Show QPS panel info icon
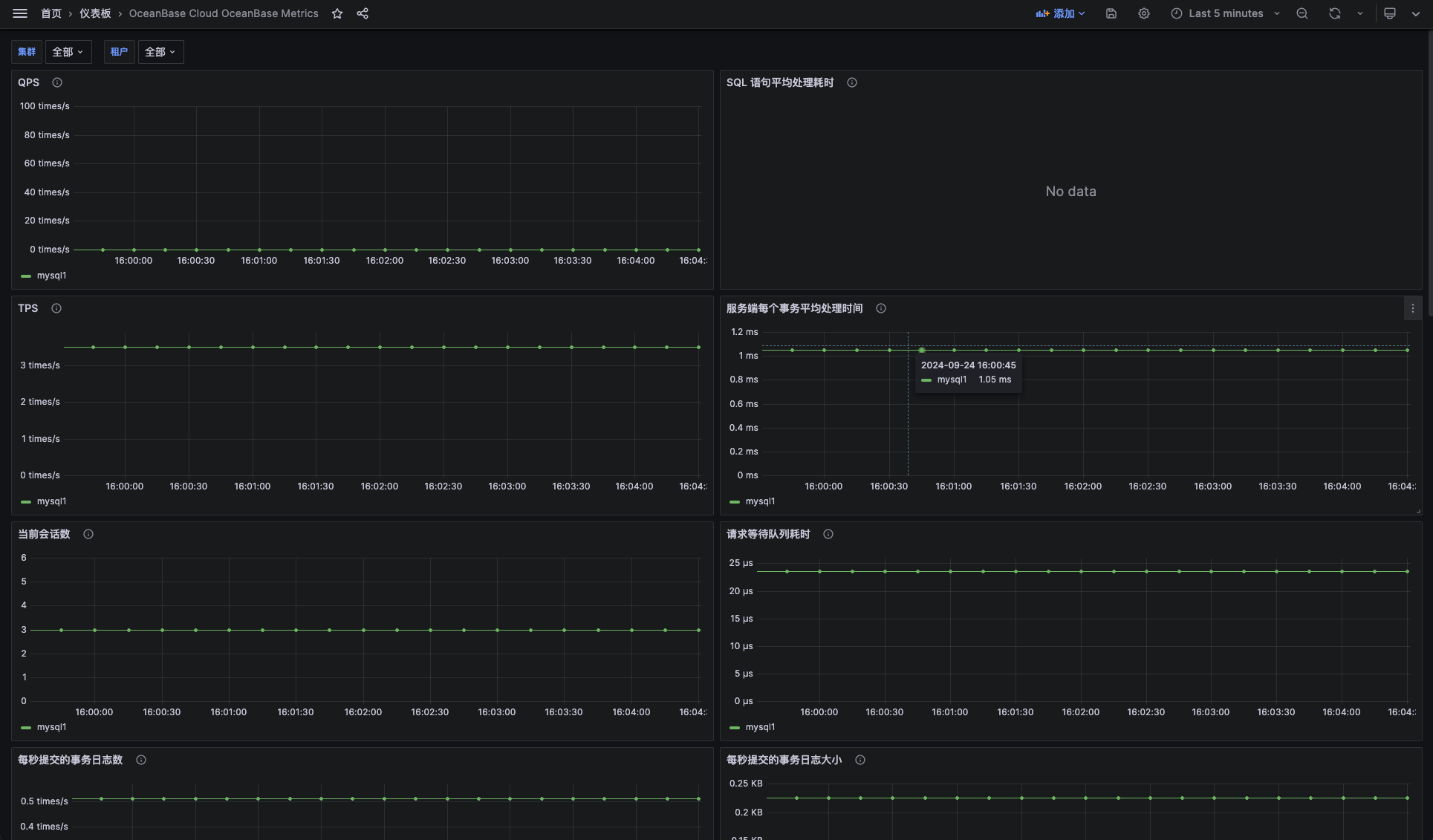 tap(57, 82)
